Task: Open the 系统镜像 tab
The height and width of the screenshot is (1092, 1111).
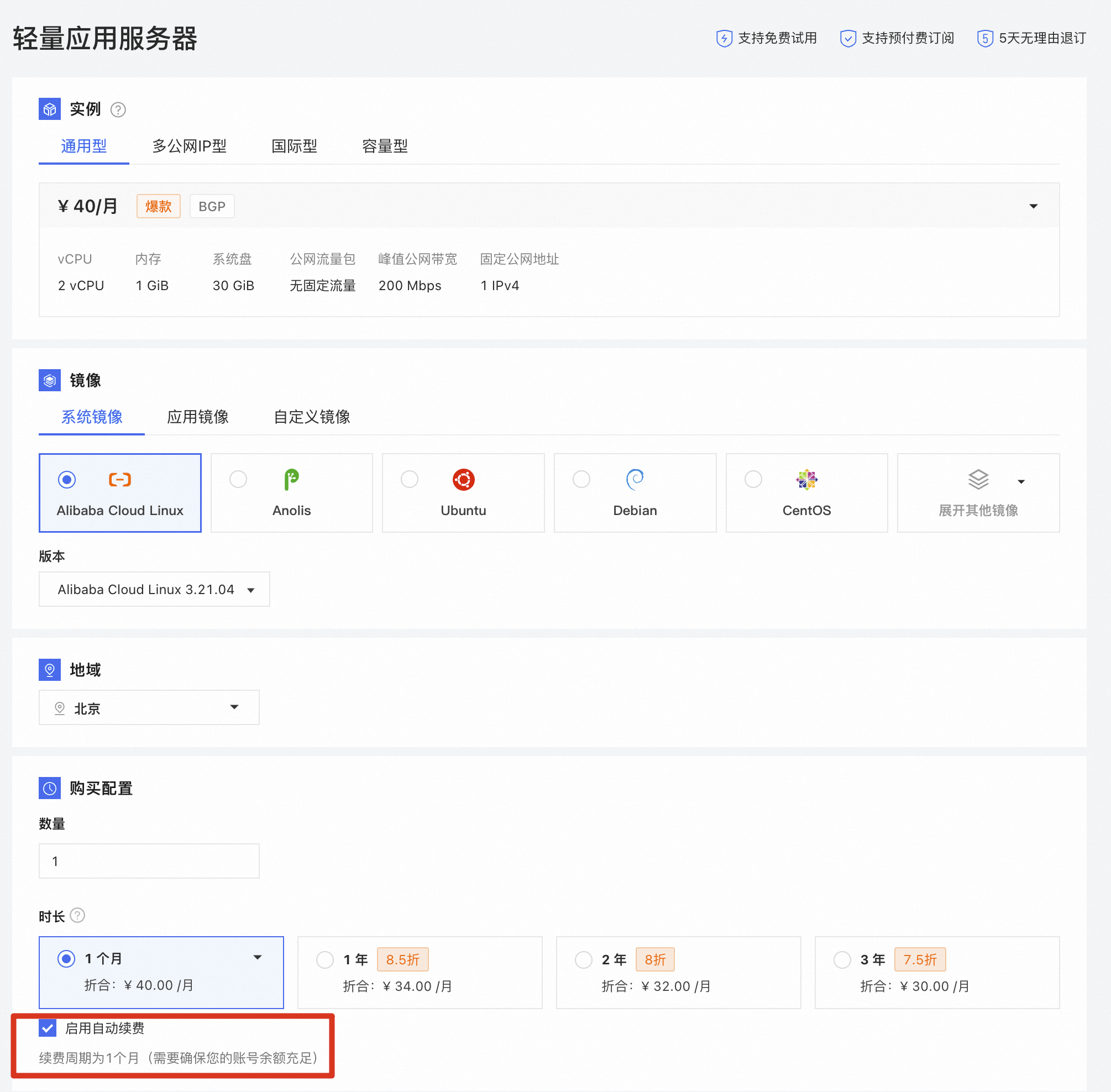Action: [x=92, y=417]
